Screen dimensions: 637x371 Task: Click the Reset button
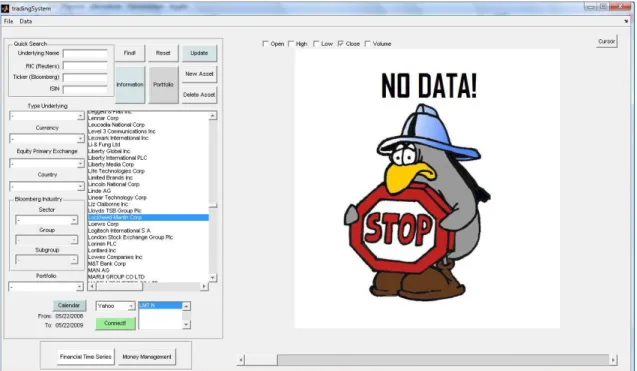click(163, 53)
